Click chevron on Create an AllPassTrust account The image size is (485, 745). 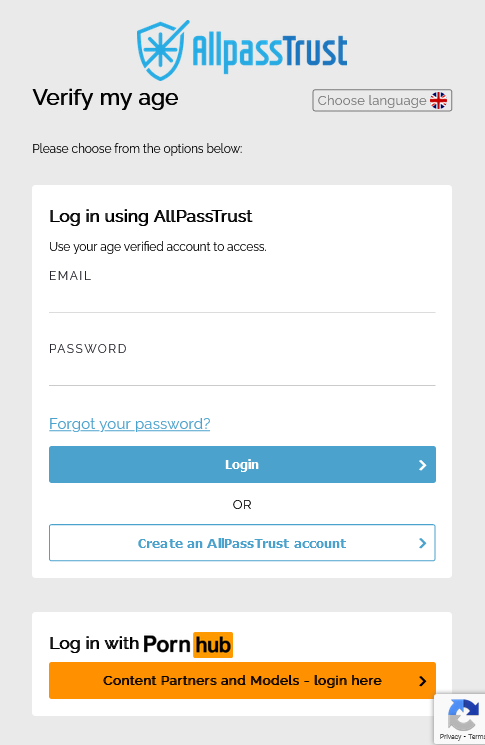[422, 543]
